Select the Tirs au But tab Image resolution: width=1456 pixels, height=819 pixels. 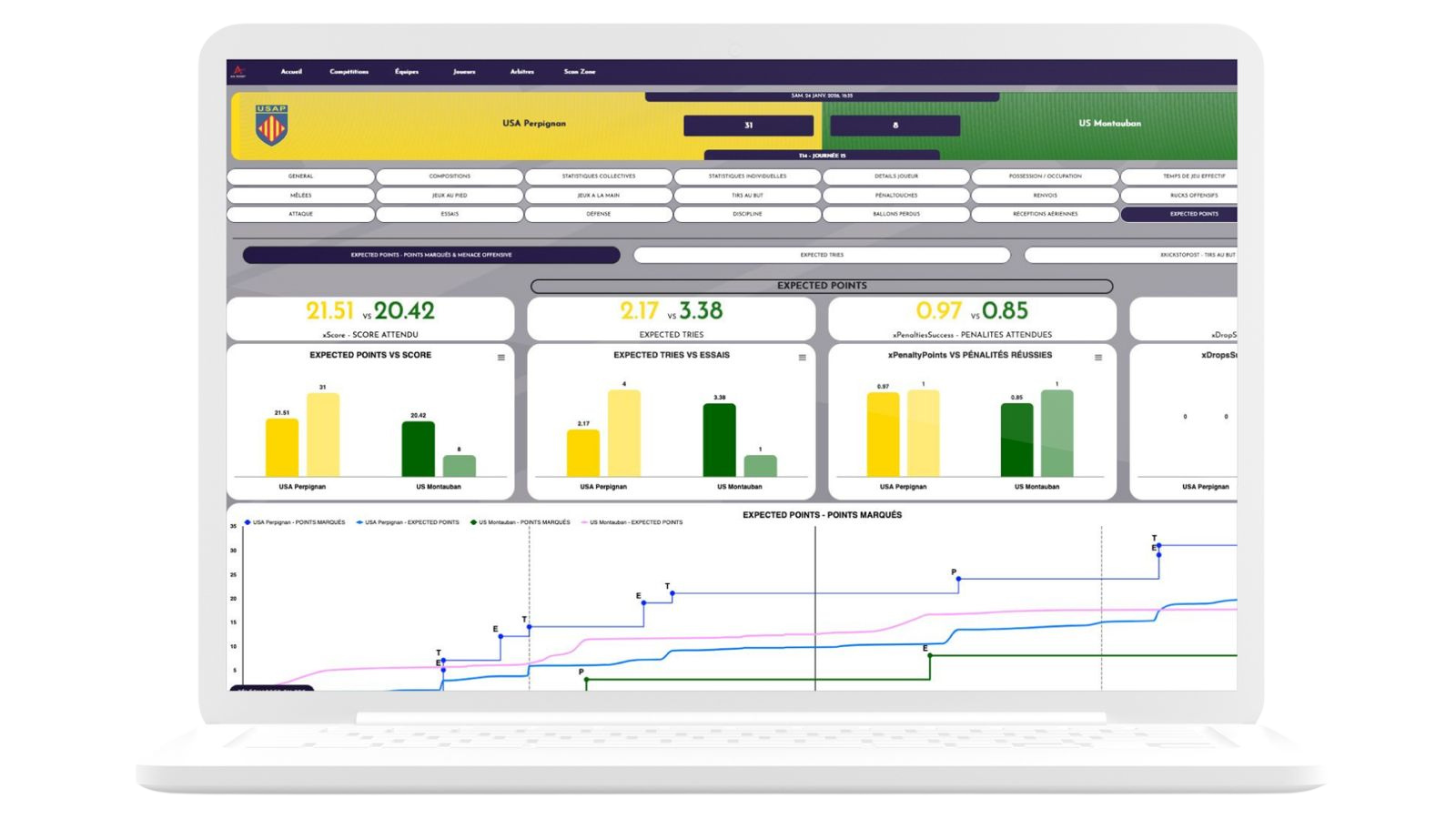coord(747,196)
